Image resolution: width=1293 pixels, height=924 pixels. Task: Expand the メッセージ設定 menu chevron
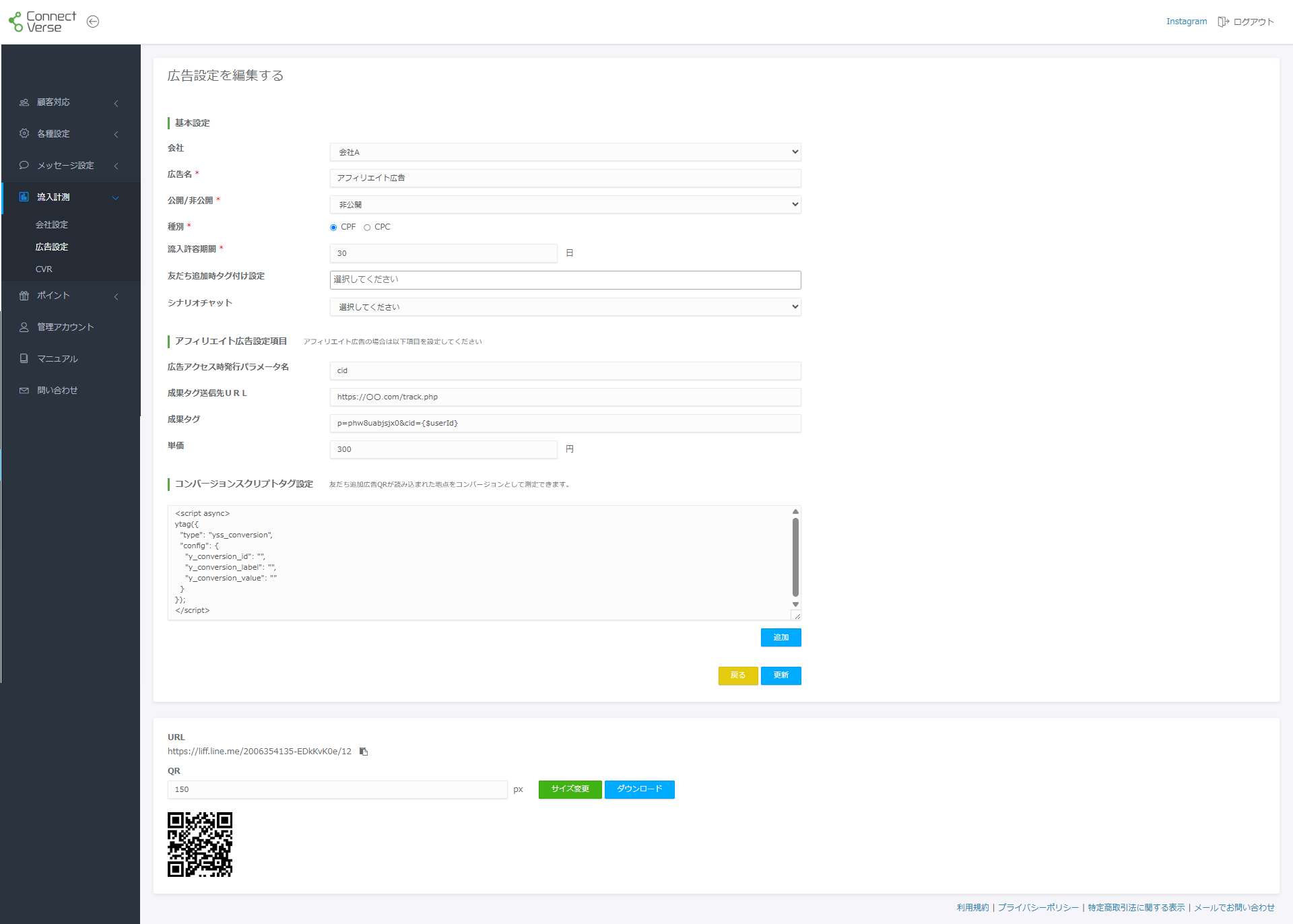pos(117,166)
